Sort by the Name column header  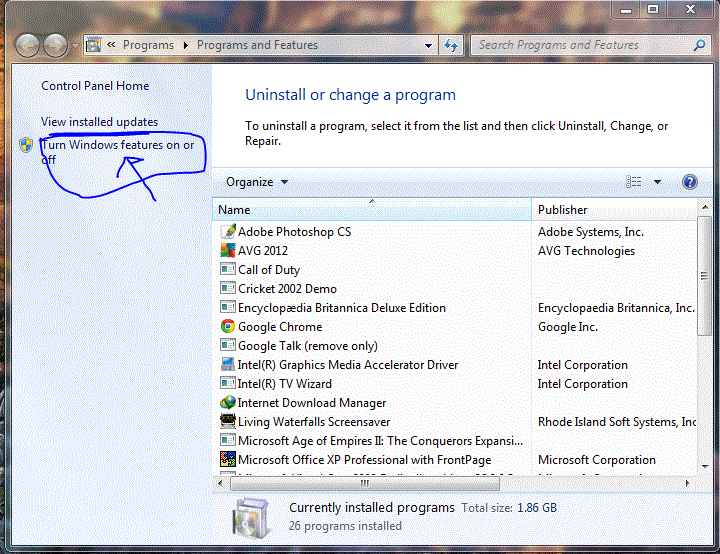[372, 209]
